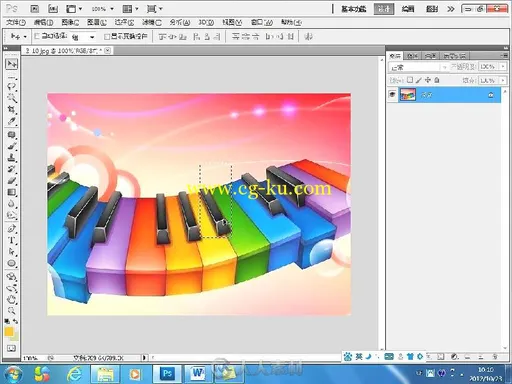Screen dimensions: 512x384
Task: Select the Hand tool
Action: coord(12,299)
